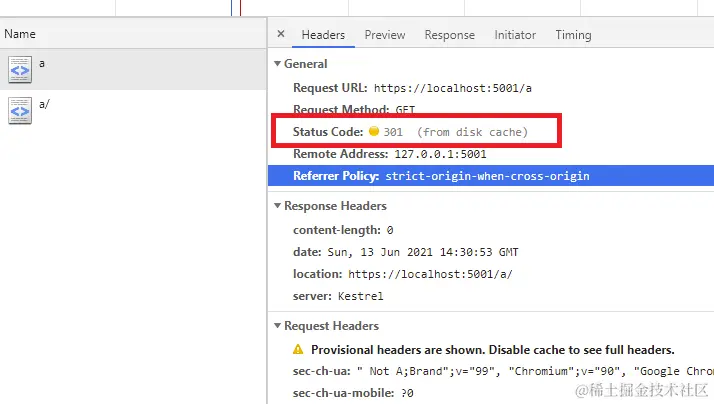Open the Timing tab

pos(573,35)
